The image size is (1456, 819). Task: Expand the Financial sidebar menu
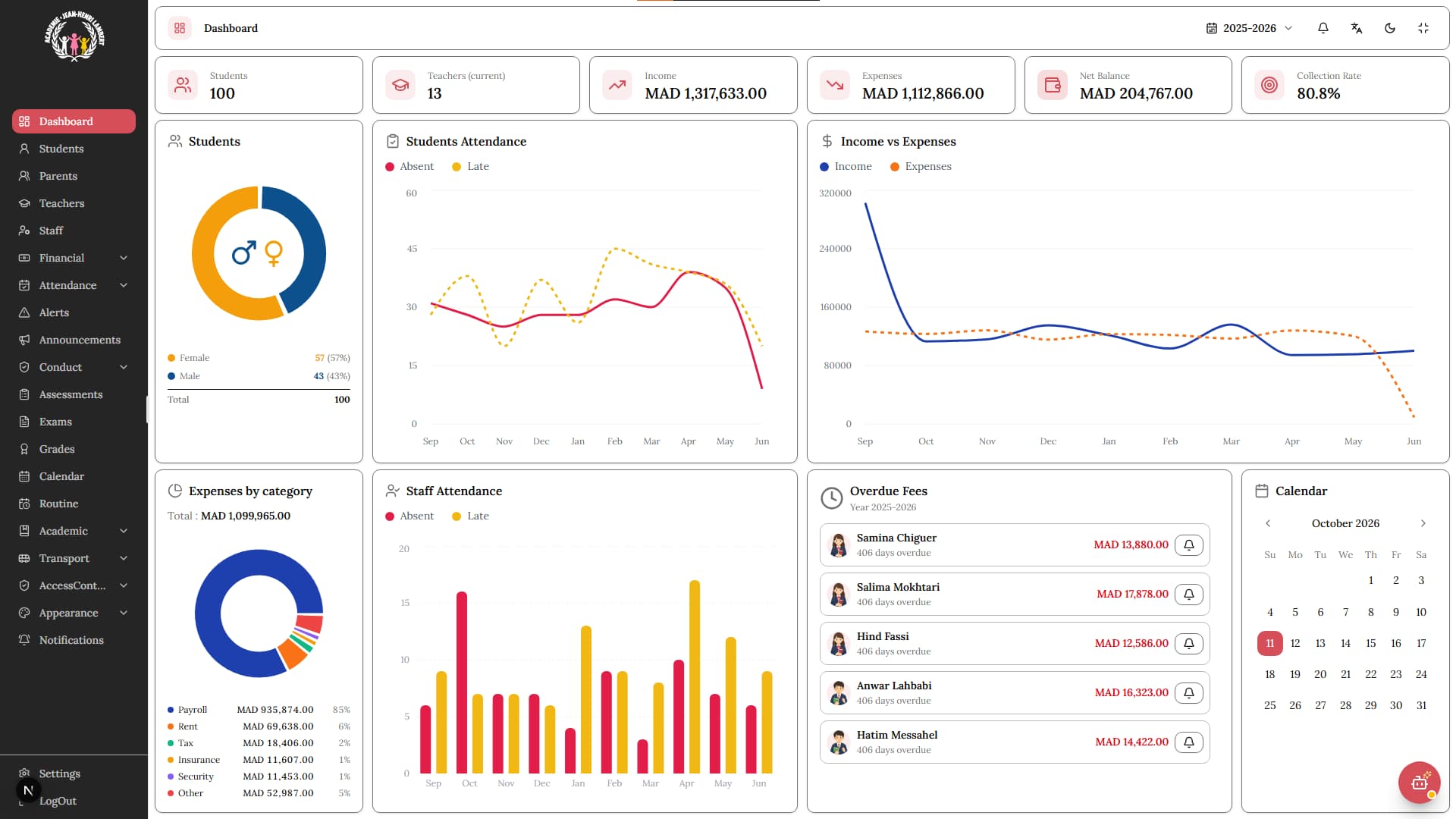(x=74, y=258)
